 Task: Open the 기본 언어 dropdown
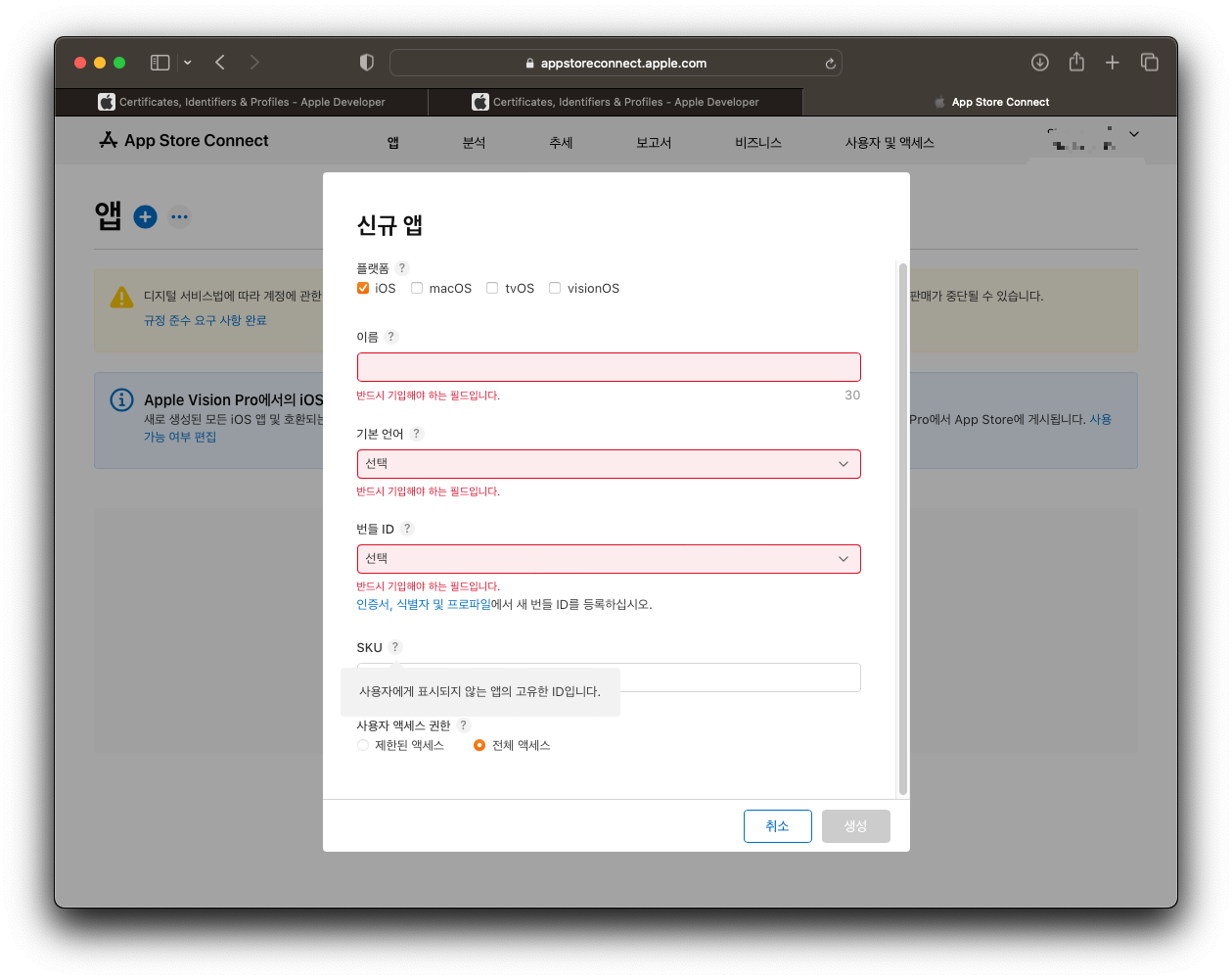[x=609, y=464]
